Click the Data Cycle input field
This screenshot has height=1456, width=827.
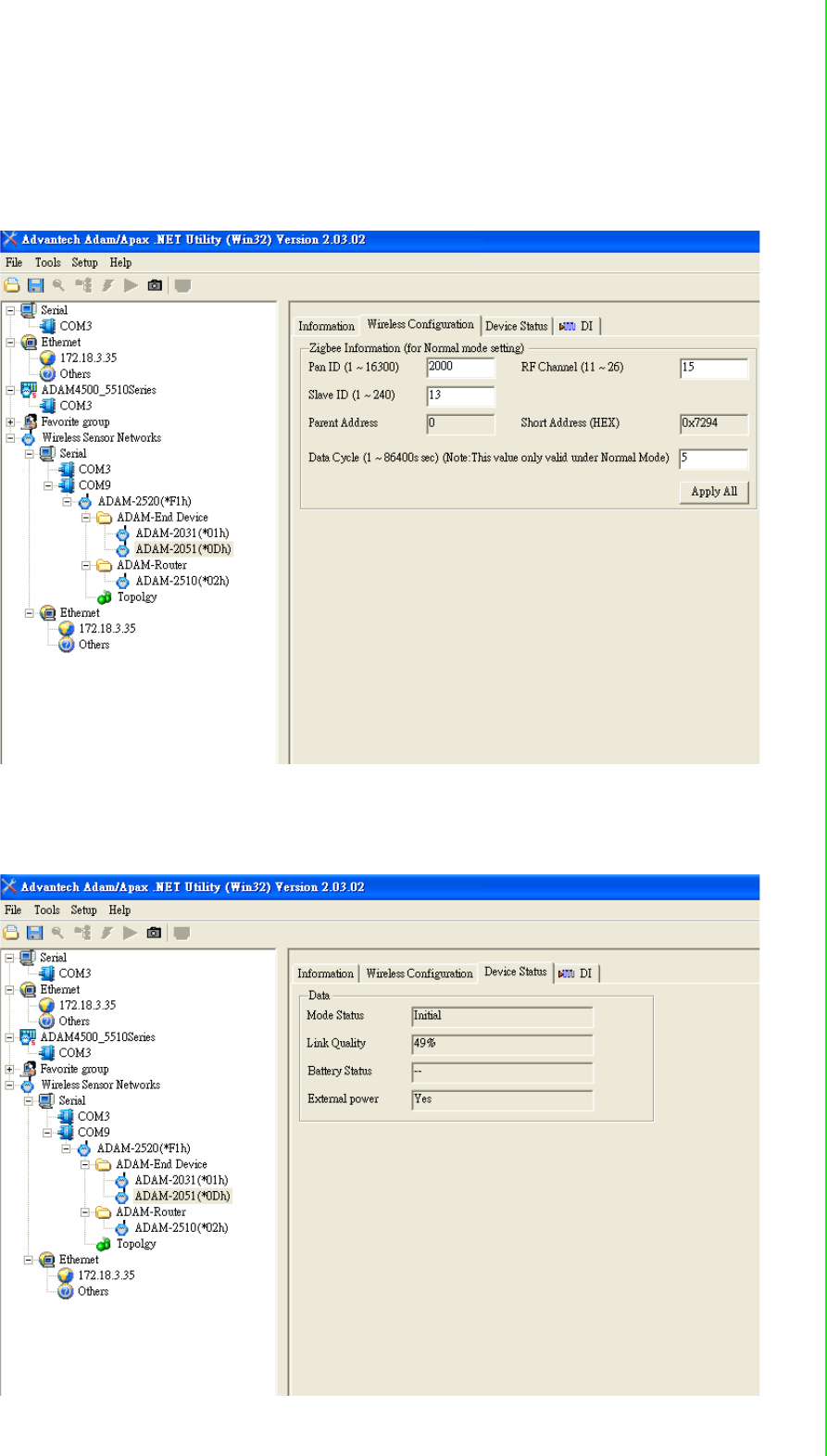pos(714,458)
